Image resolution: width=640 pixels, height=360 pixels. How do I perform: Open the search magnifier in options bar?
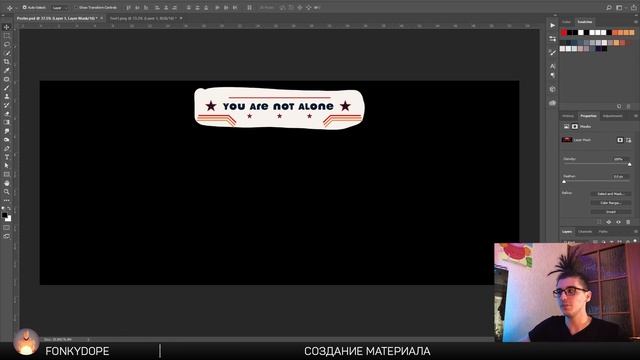click(x=609, y=7)
